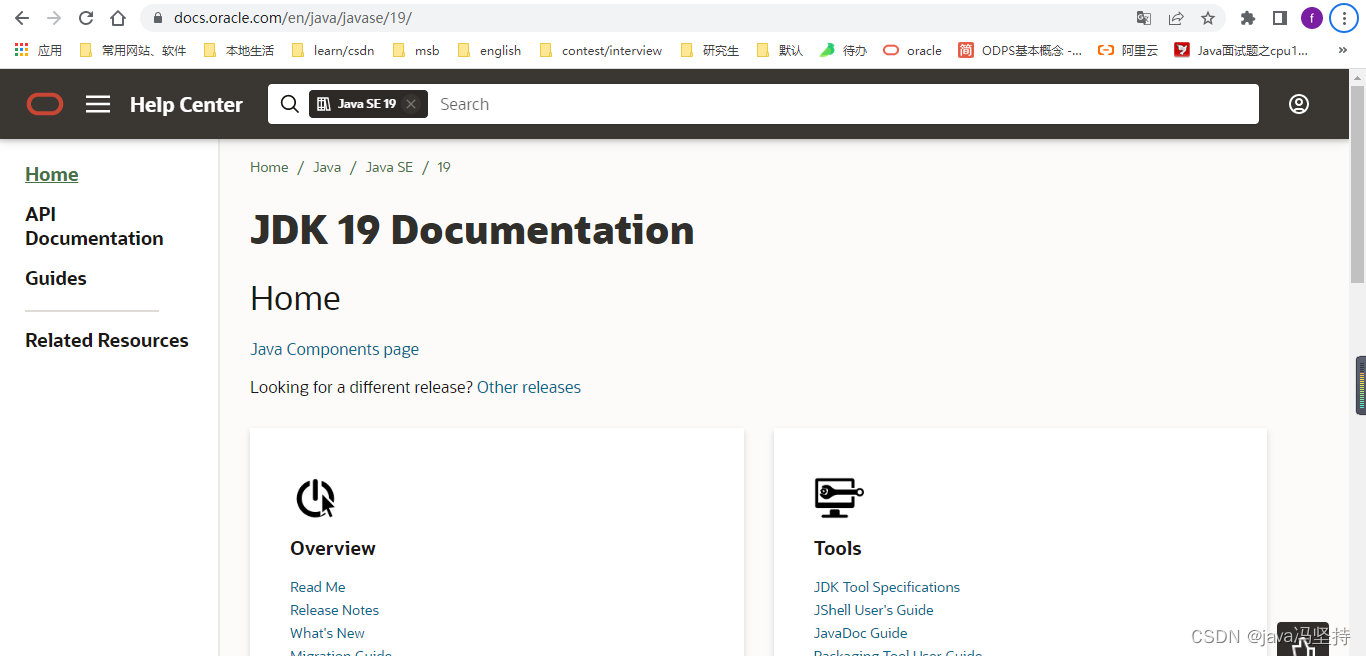The height and width of the screenshot is (656, 1366).
Task: Reload the page with refresh icon
Action: pyautogui.click(x=86, y=18)
